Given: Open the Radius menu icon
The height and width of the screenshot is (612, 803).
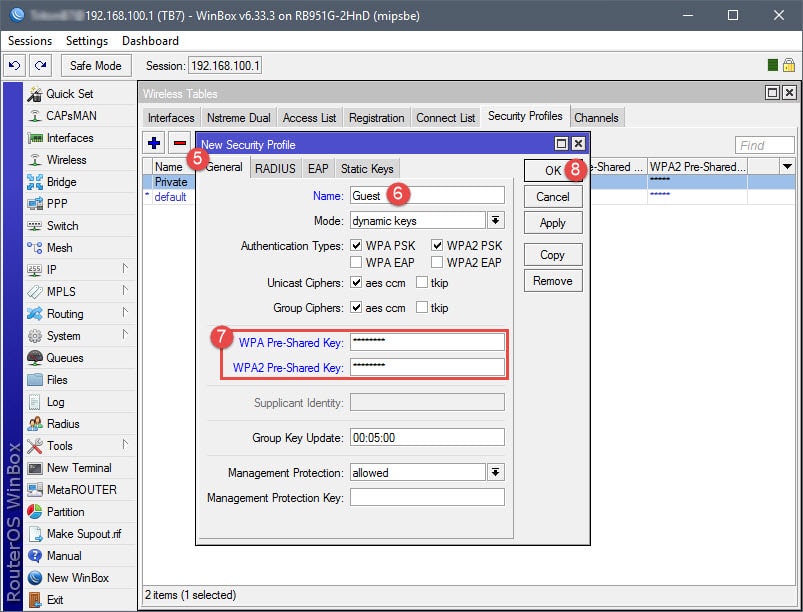Looking at the screenshot, I should [35, 424].
